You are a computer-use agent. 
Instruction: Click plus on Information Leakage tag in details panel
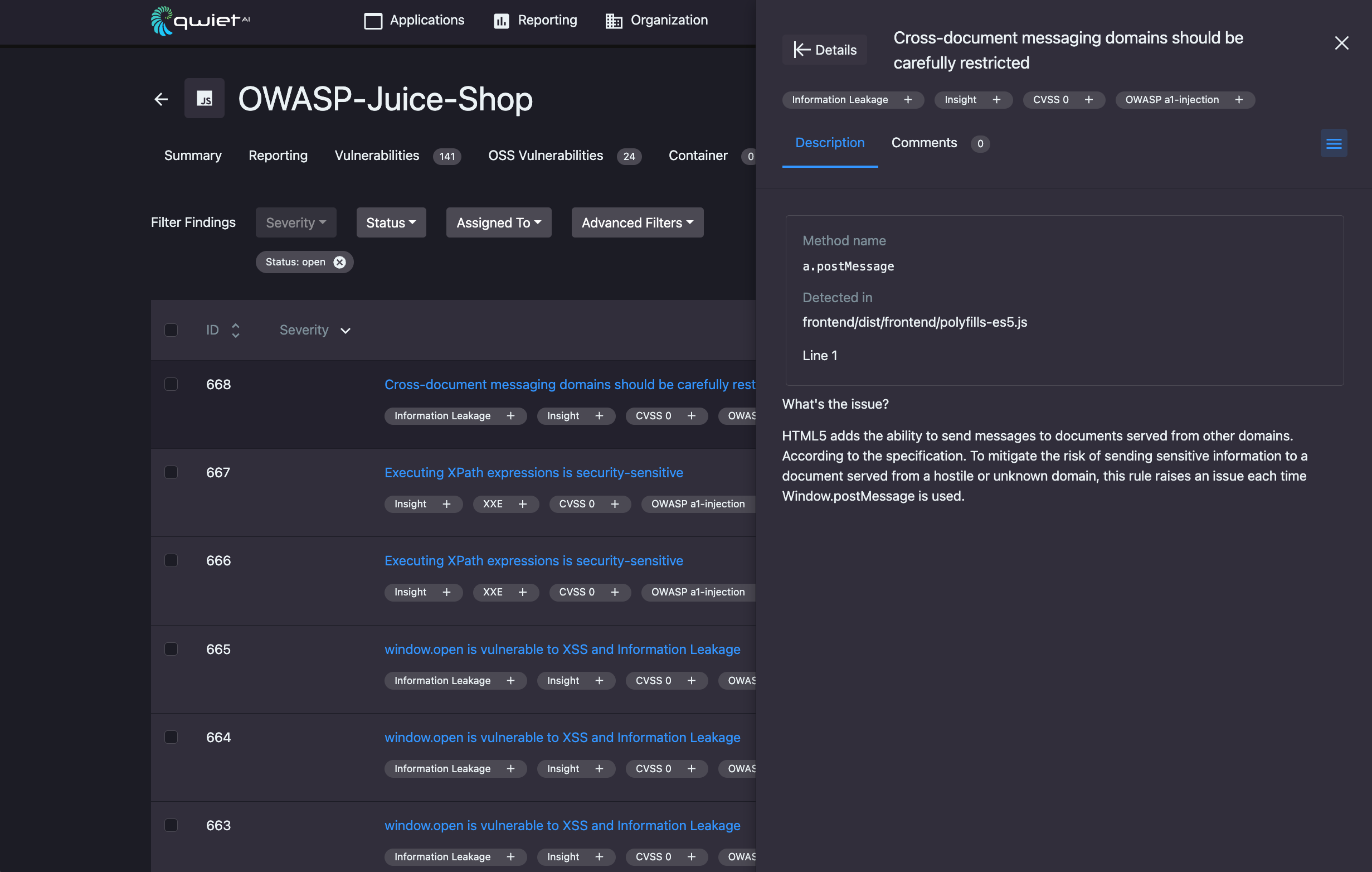coord(908,100)
